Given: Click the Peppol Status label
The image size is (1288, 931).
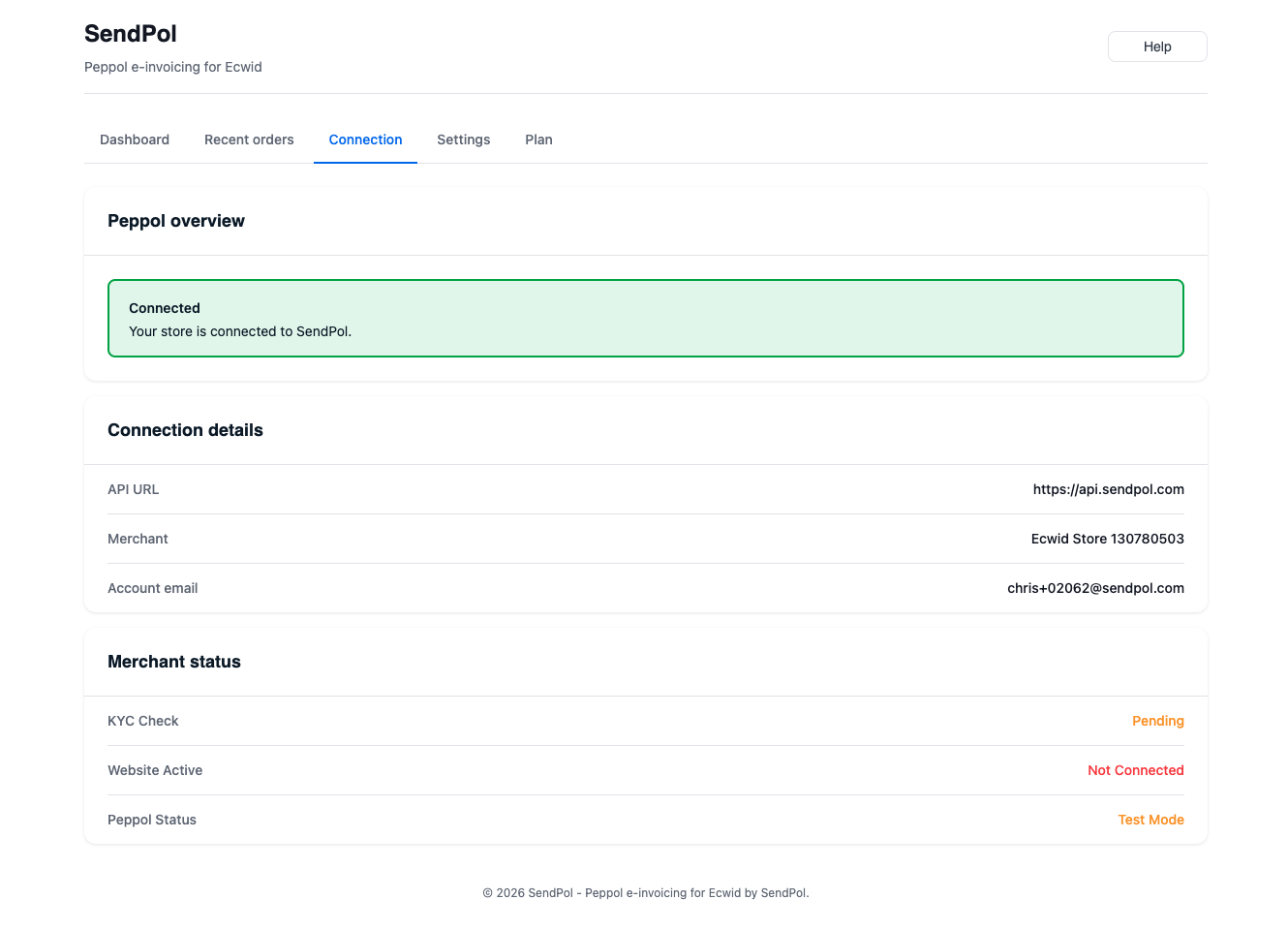Looking at the screenshot, I should [152, 820].
